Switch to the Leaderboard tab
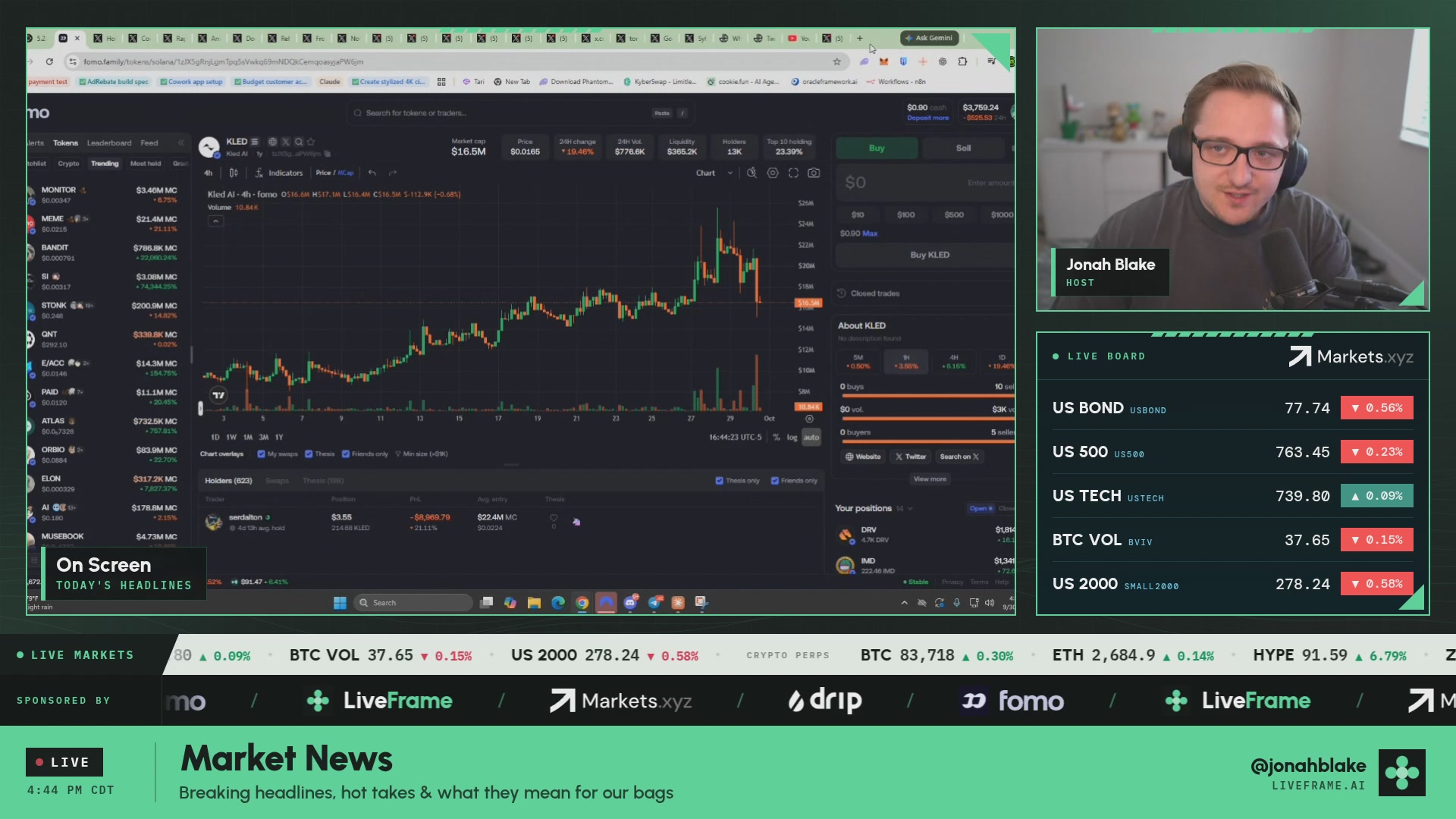Image resolution: width=1456 pixels, height=819 pixels. coord(108,143)
